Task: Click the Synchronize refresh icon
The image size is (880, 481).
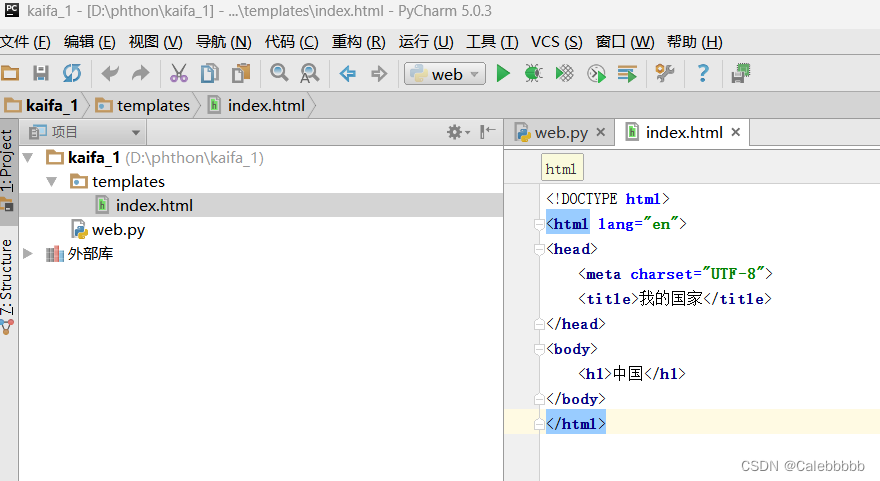Action: click(71, 74)
